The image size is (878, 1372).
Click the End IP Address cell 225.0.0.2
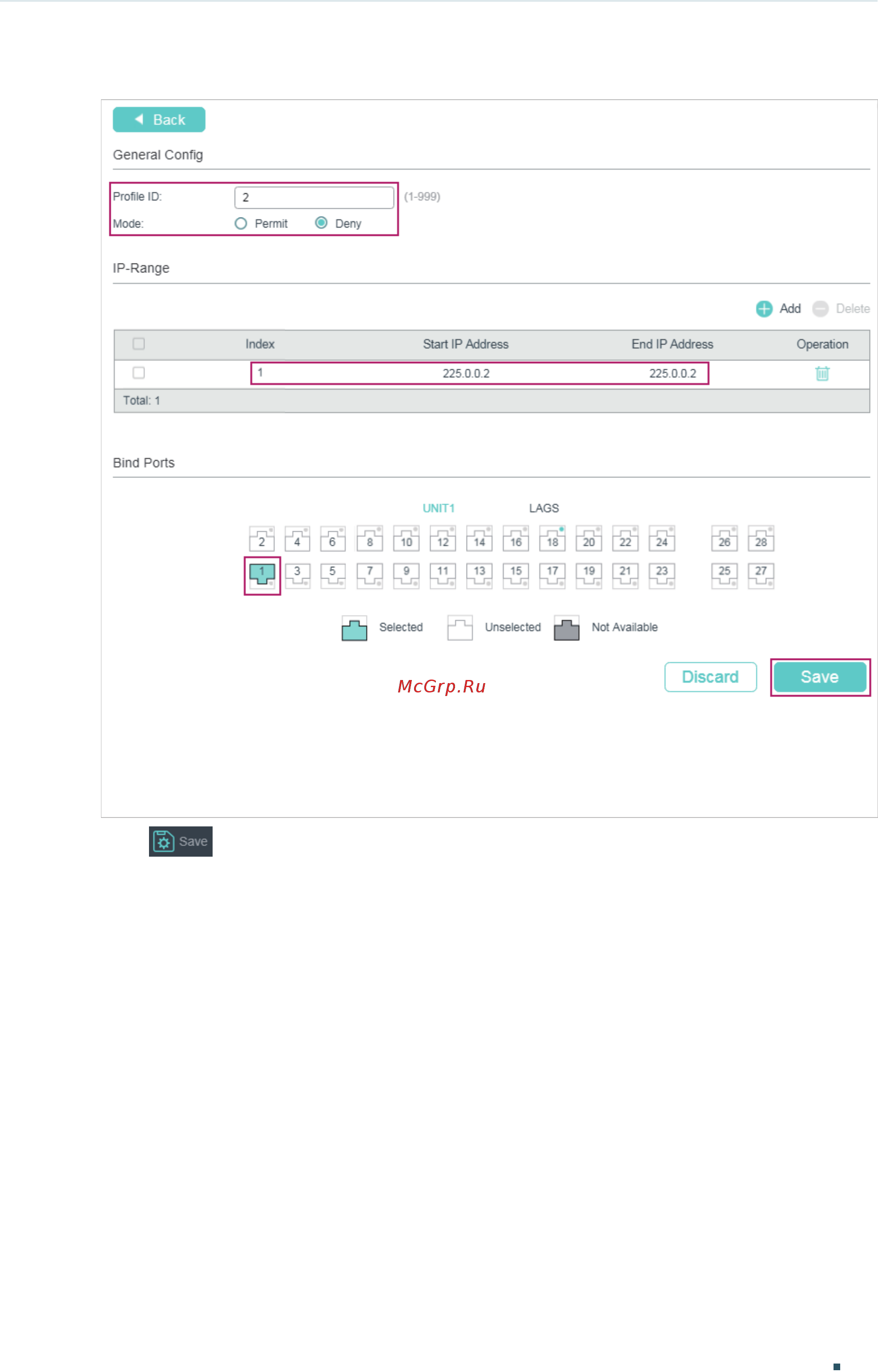pyautogui.click(x=673, y=374)
